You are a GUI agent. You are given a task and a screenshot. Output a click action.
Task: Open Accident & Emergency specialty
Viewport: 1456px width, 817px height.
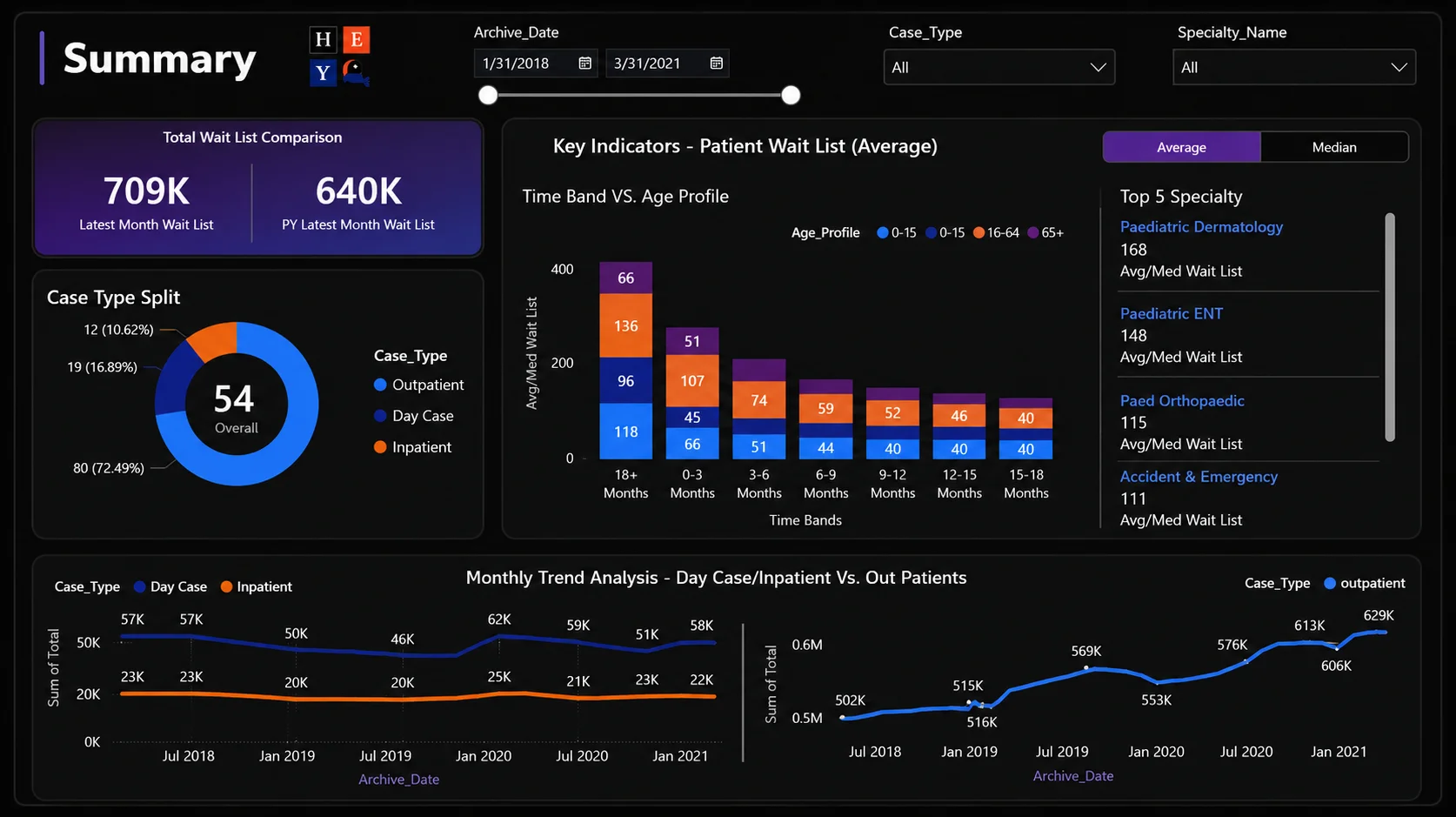click(1199, 477)
